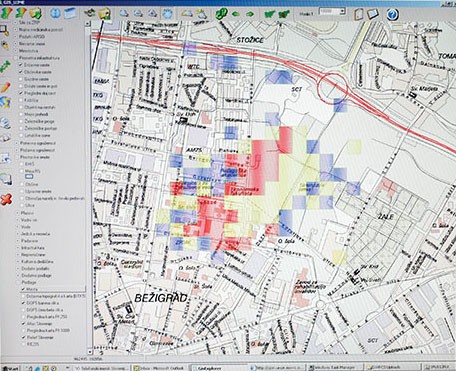Screen dimensions: 456x371
Task: Select the Podlage tree group
Action: tap(29, 282)
